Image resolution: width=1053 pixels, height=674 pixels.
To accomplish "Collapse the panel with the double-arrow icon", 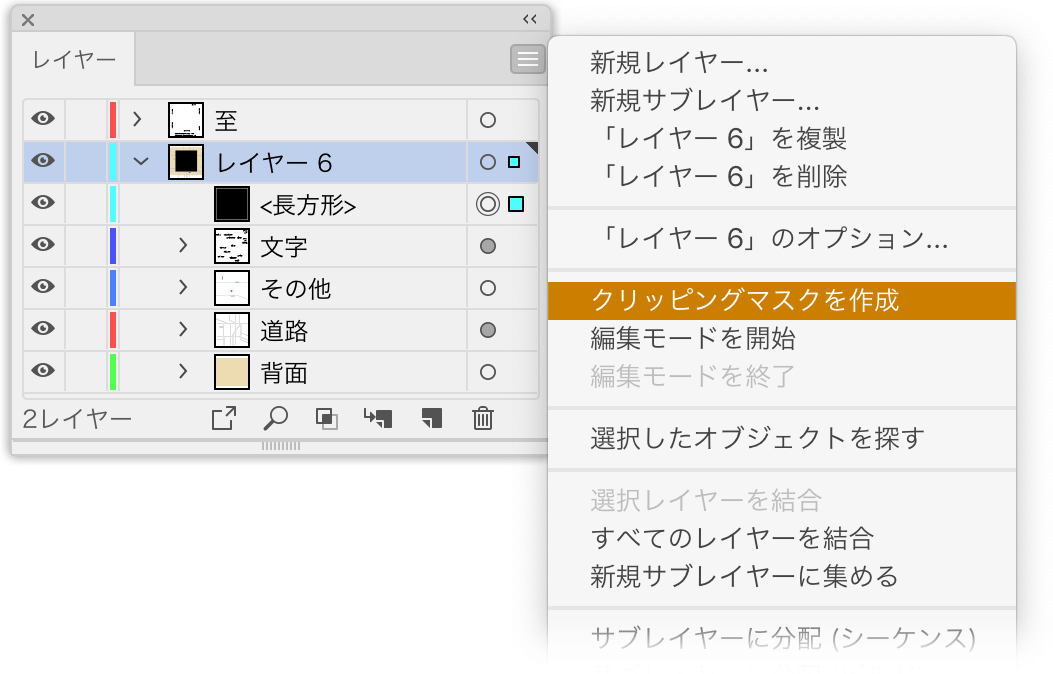I will pos(530,19).
